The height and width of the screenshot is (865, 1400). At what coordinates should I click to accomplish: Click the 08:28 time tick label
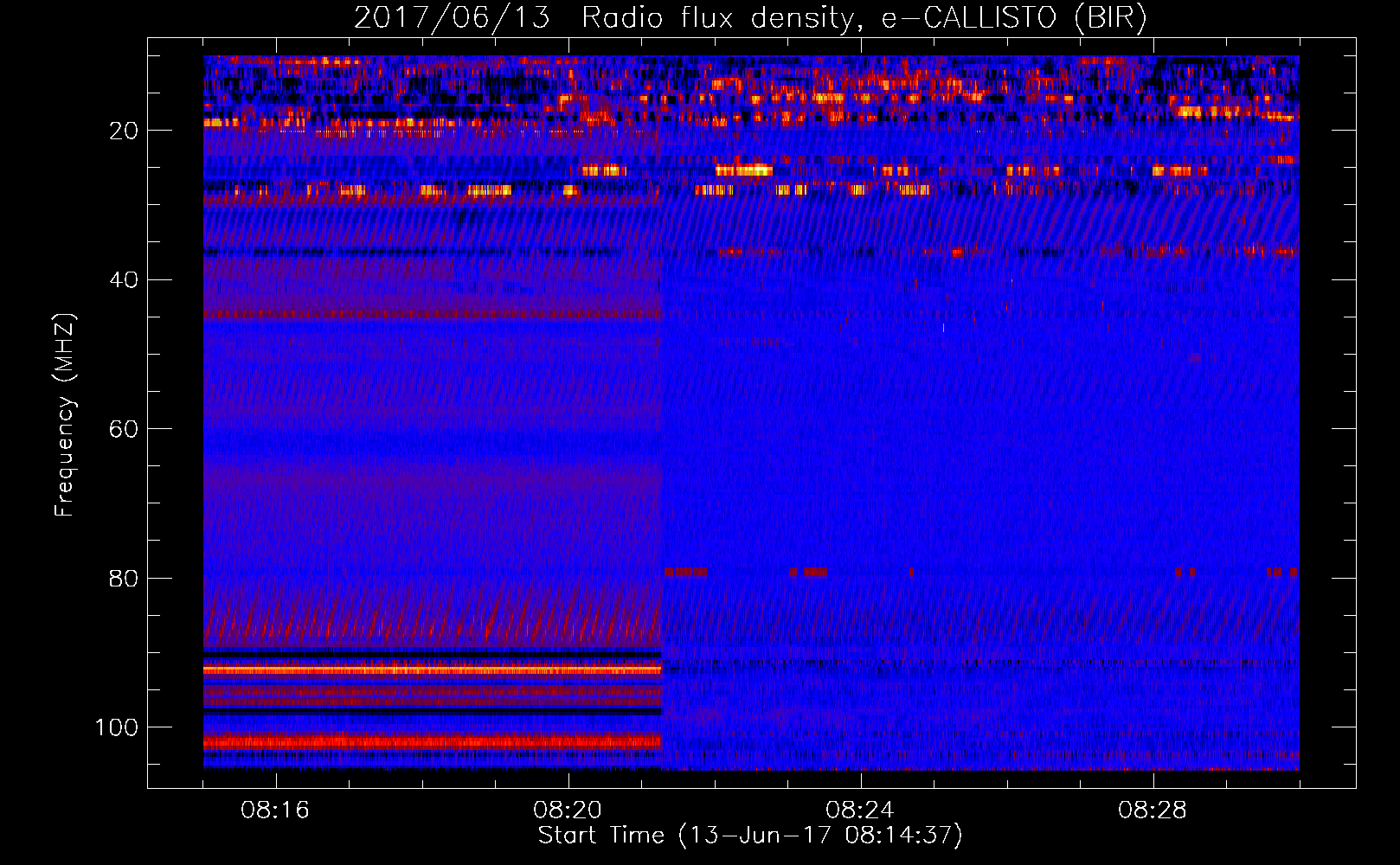[1153, 811]
